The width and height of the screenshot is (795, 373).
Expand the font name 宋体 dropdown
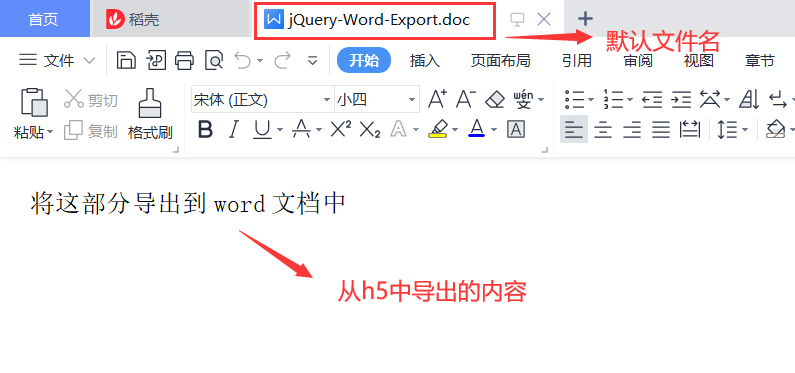327,99
